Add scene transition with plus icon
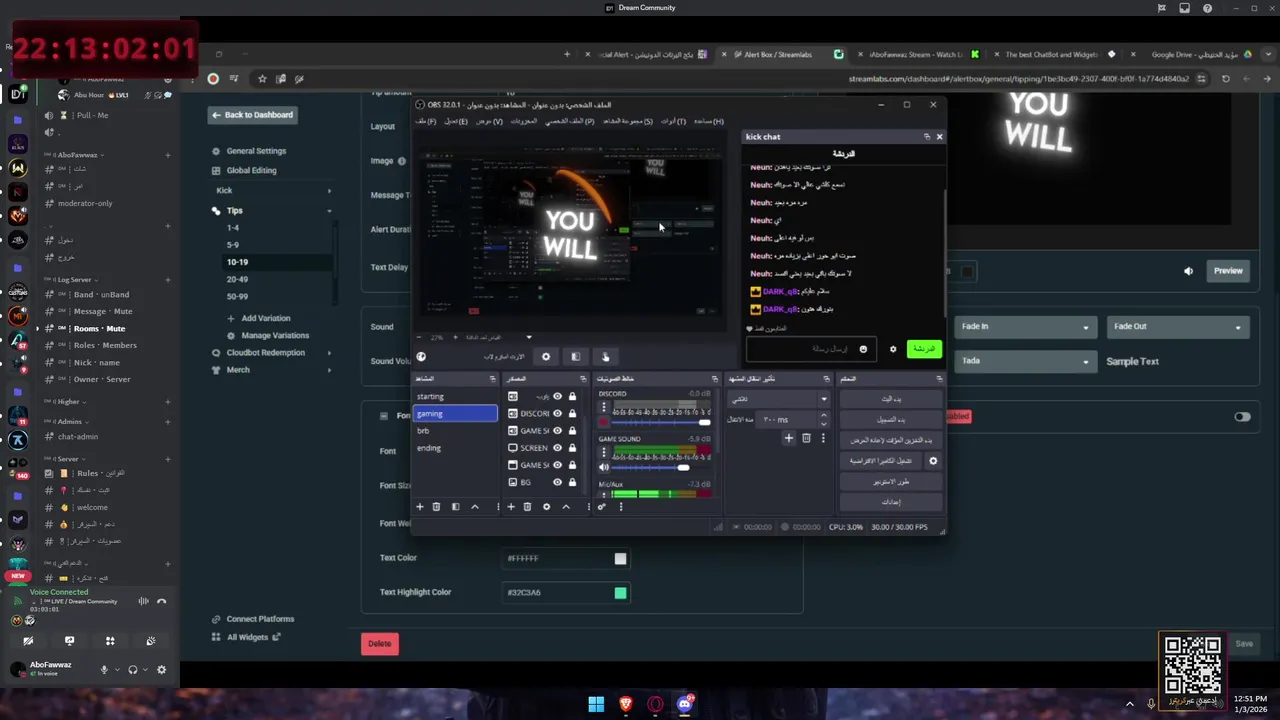Screen dimensions: 1280x720 [x=789, y=438]
